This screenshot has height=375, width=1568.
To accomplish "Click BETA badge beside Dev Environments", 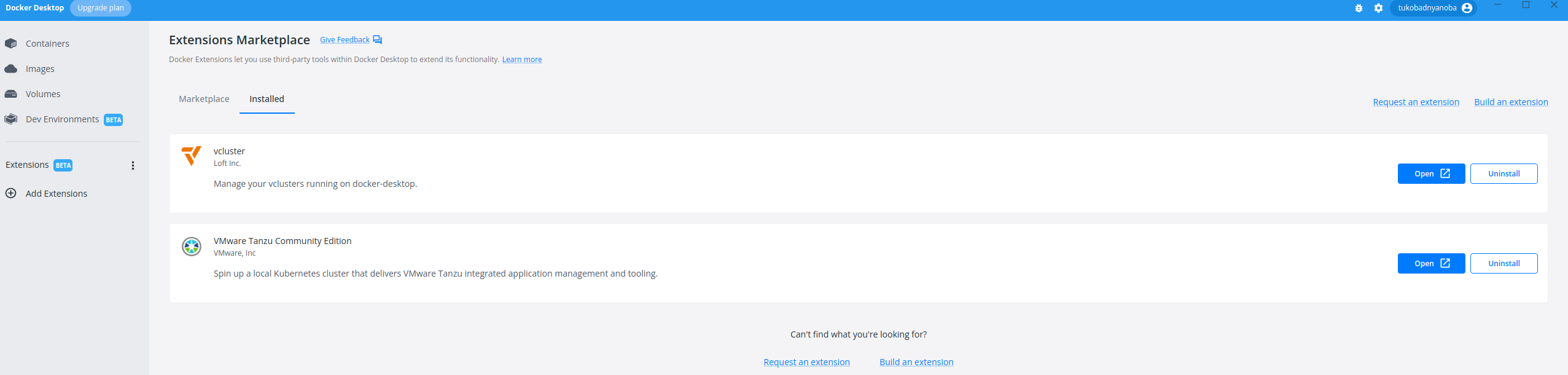I will point(114,120).
